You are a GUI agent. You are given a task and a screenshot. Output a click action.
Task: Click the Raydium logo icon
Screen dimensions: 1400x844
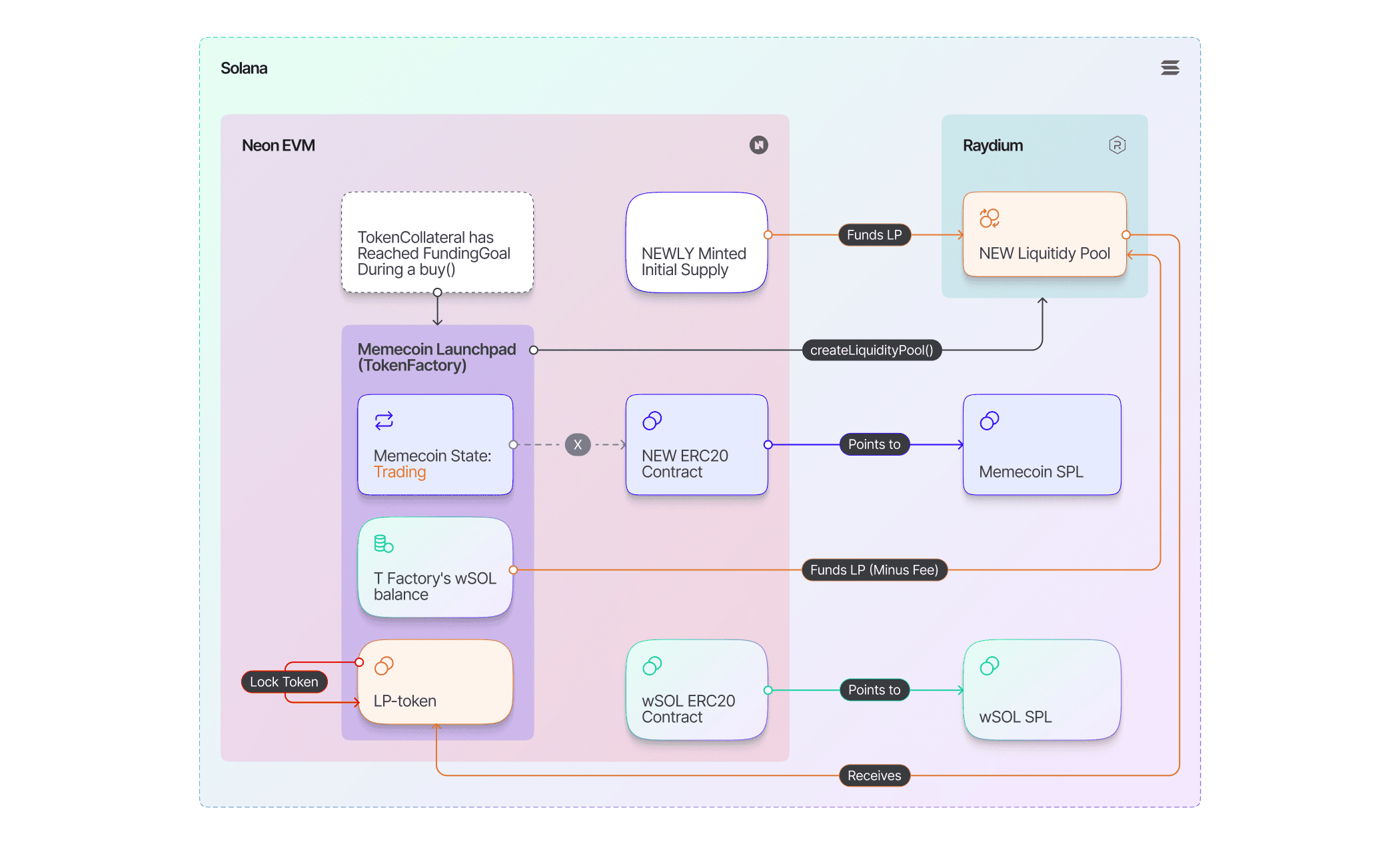(1117, 145)
